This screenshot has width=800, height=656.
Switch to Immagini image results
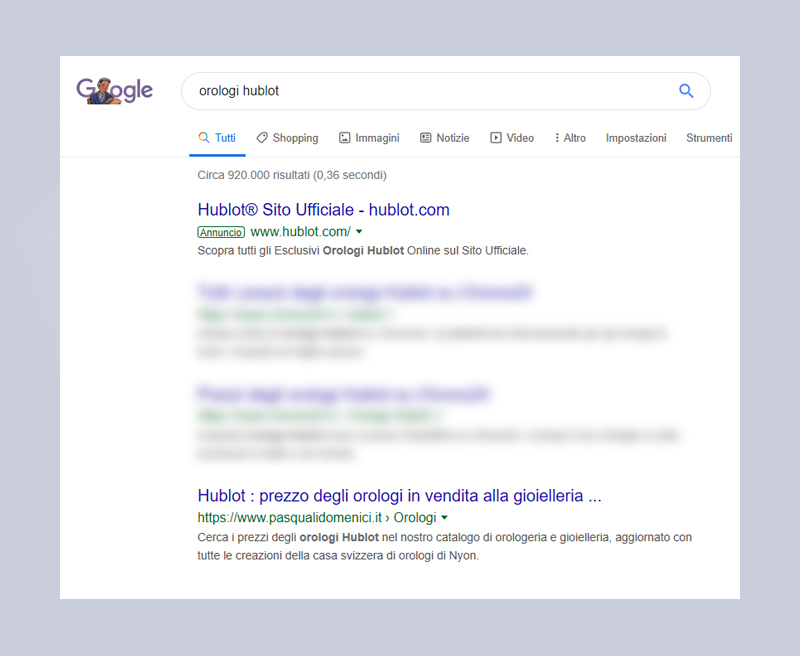pos(368,138)
